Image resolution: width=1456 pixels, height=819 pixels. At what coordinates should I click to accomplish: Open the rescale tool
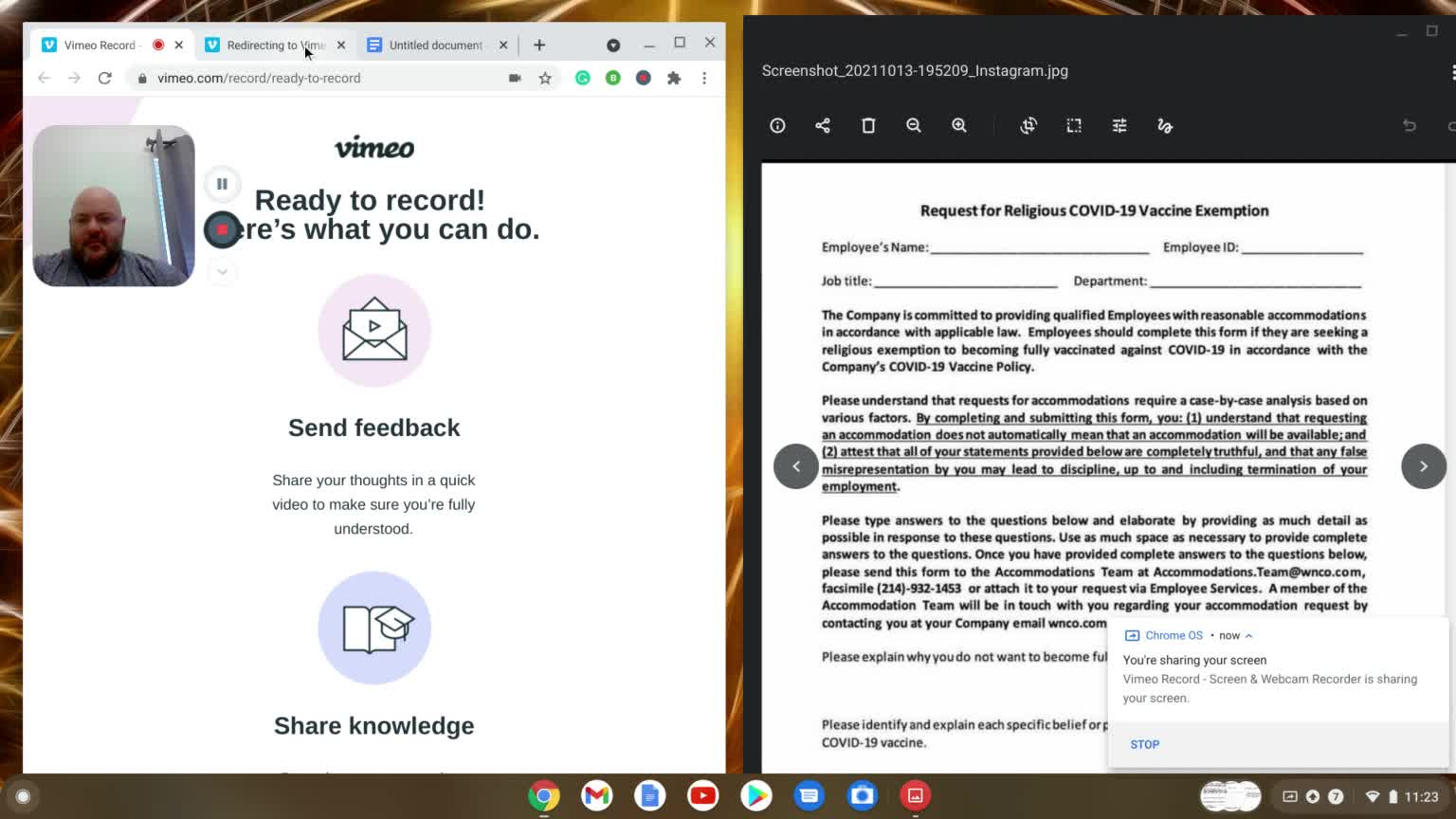tap(1074, 125)
